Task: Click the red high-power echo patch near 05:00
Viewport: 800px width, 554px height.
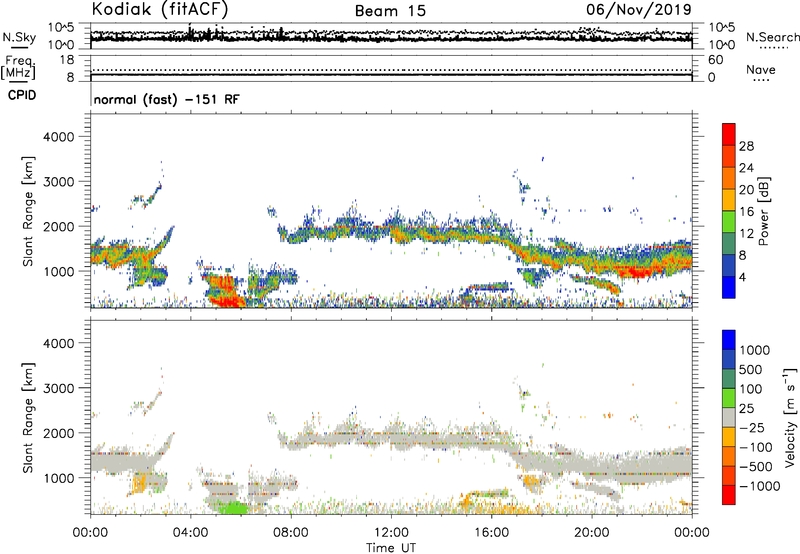Action: 224,290
